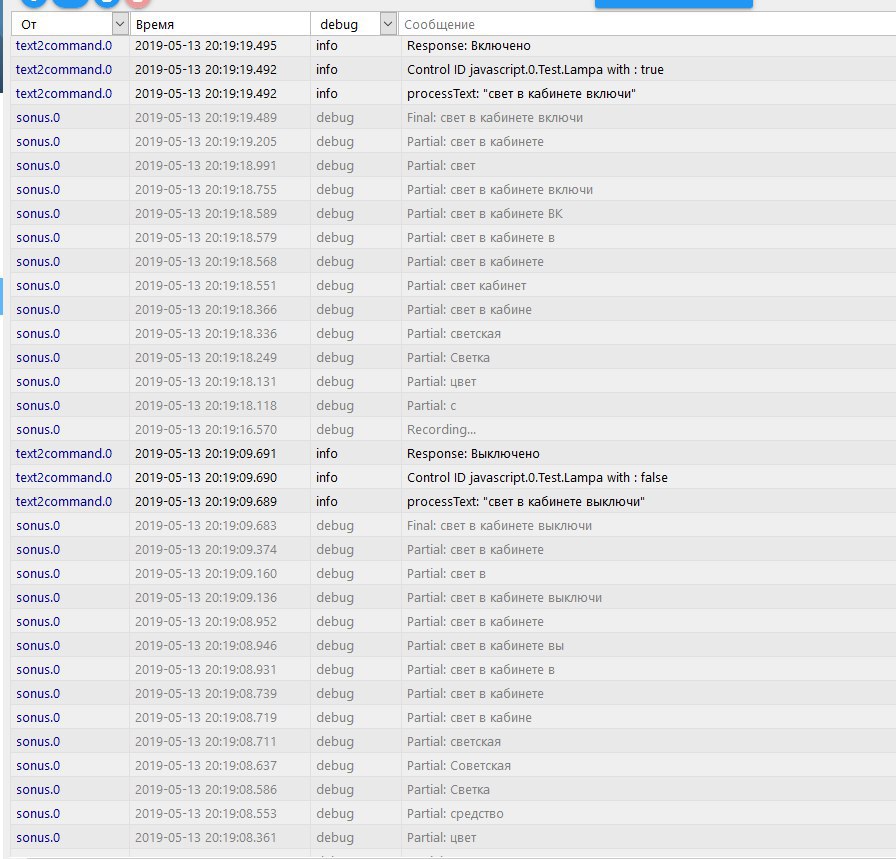Select message 'Recording...'

coord(441,430)
